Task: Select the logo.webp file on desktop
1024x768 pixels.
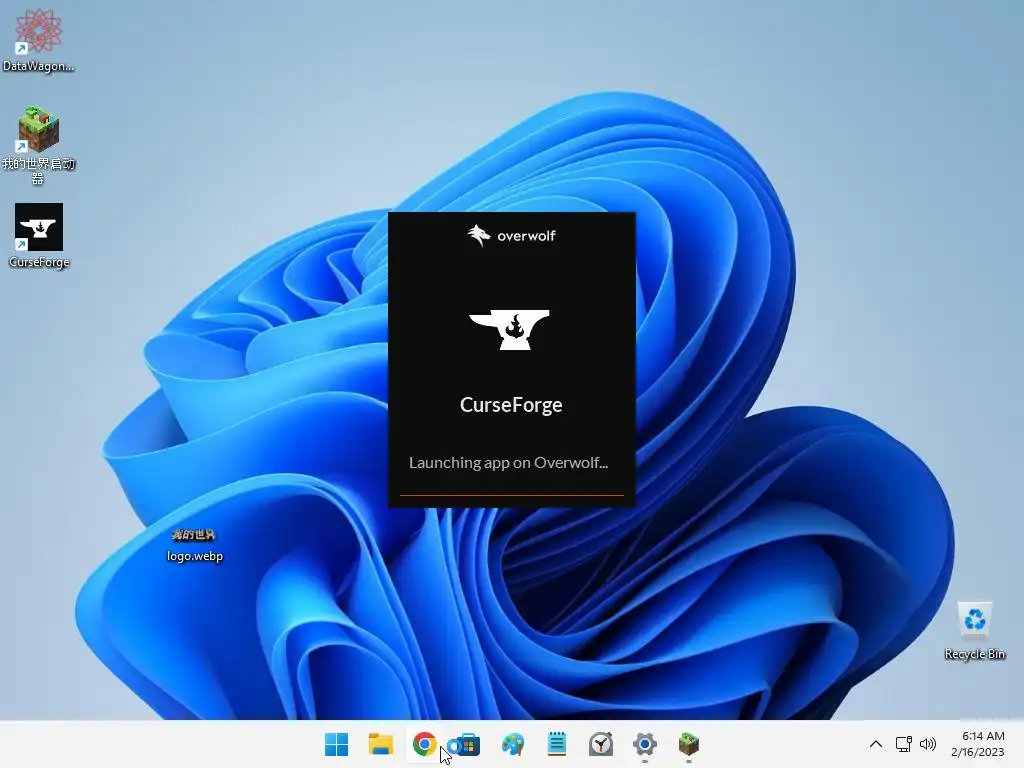Action: pyautogui.click(x=194, y=545)
